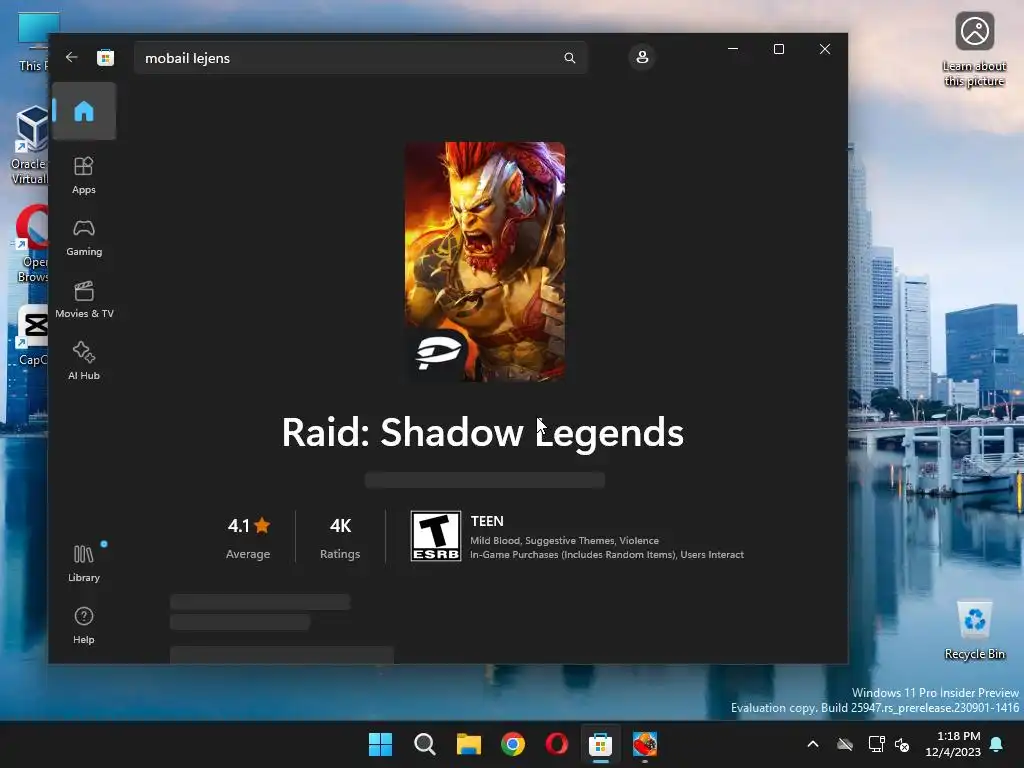Launch Opera browser from the taskbar

pos(556,744)
